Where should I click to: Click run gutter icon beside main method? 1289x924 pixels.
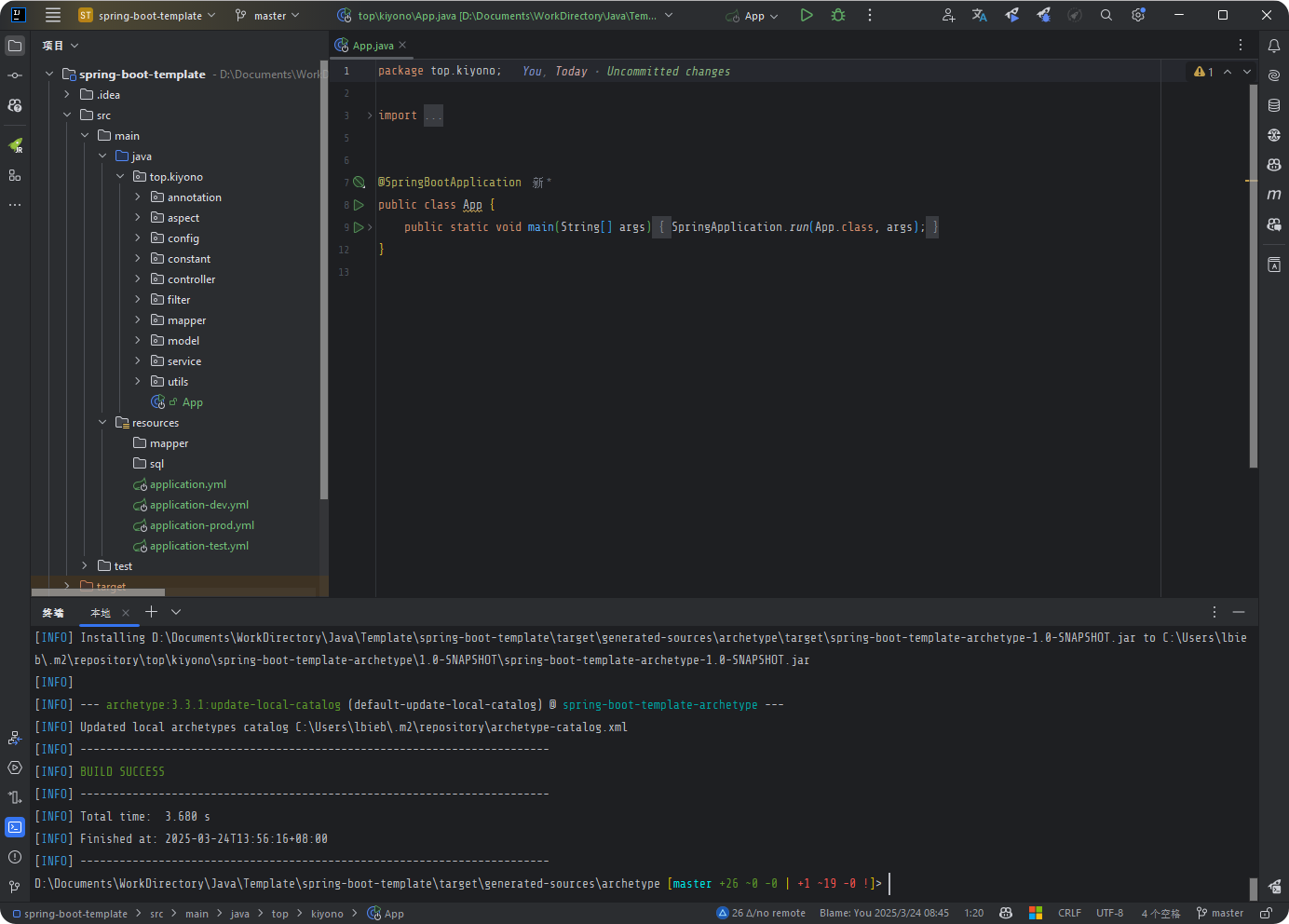pos(359,227)
